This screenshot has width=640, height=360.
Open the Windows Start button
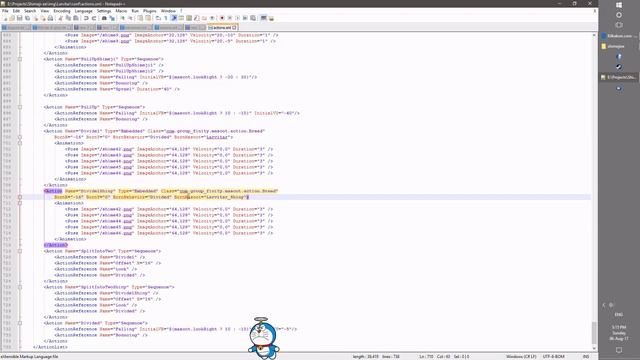click(619, 5)
